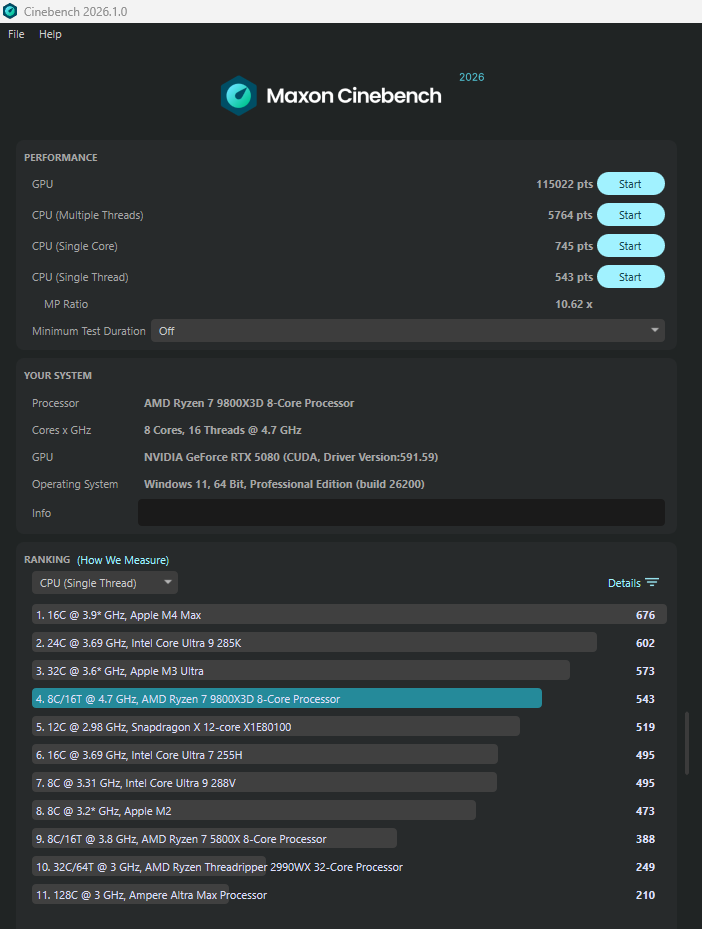Select the highlighted Ryzen 7 9800X3D ranking entry

pos(287,699)
